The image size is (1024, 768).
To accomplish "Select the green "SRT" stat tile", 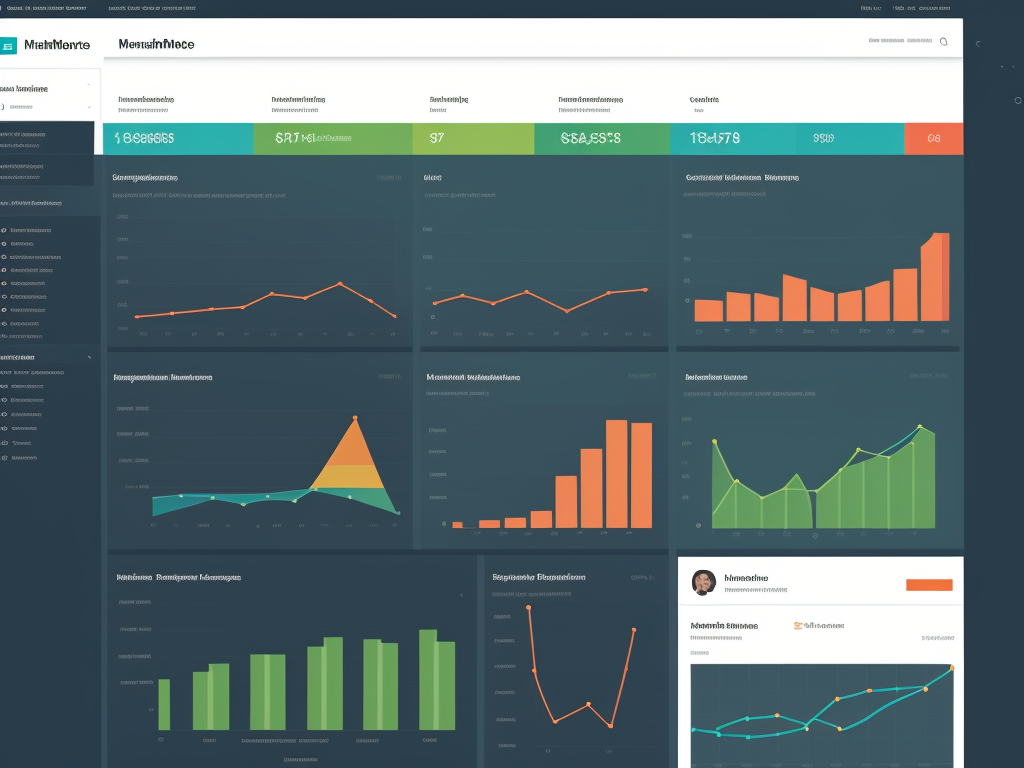I will point(332,139).
